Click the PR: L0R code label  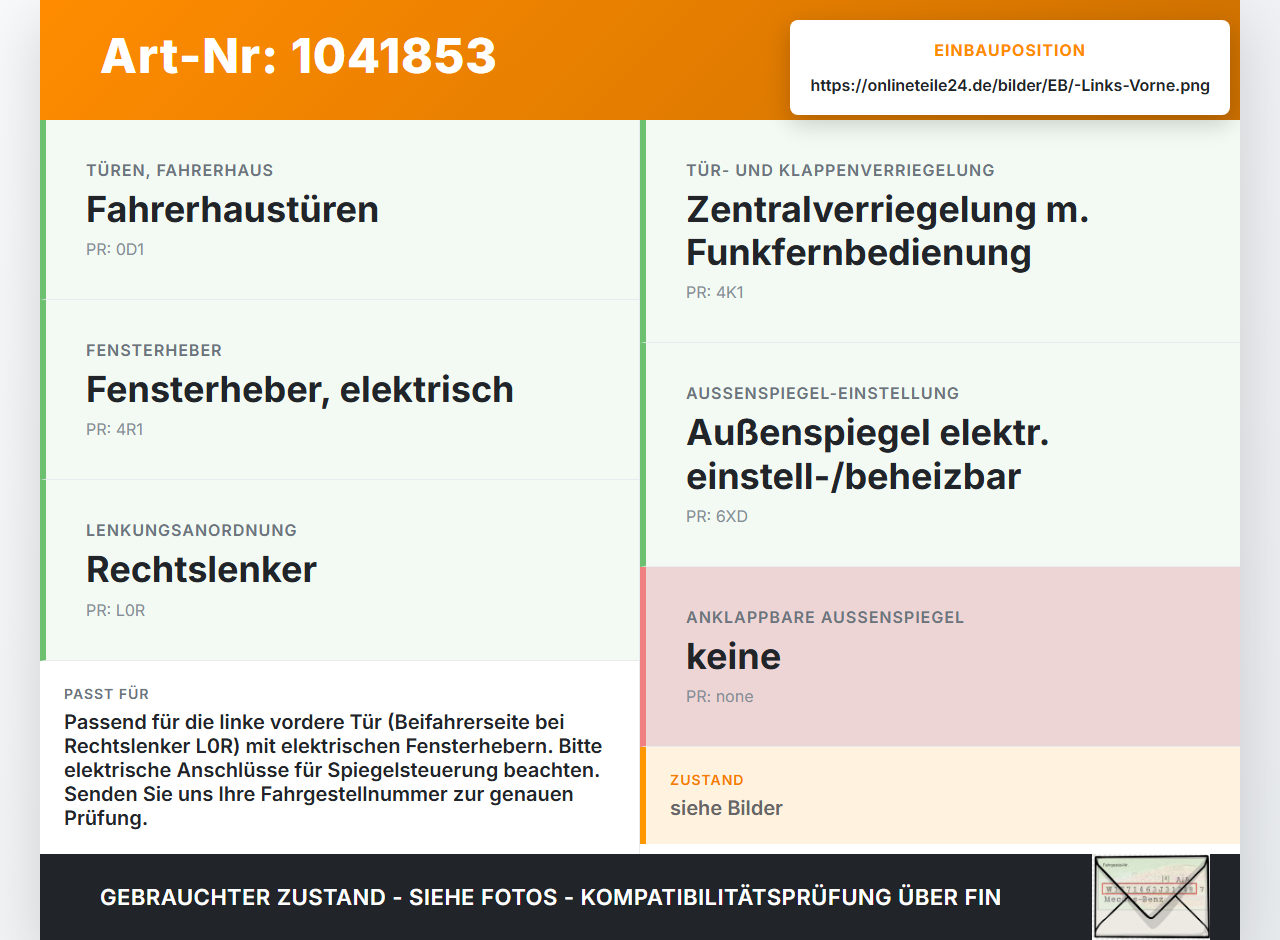point(116,610)
